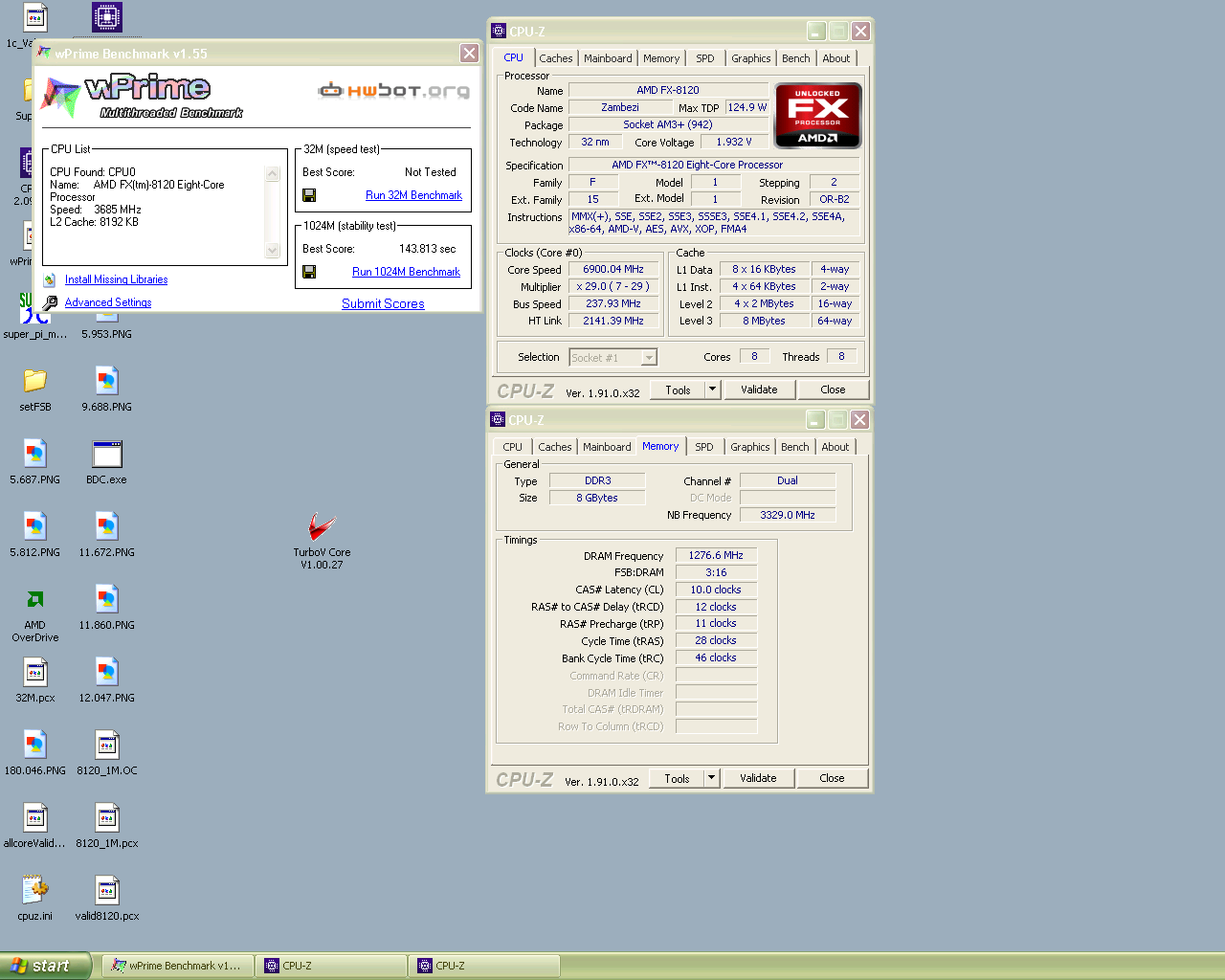The height and width of the screenshot is (980, 1225).
Task: Switch to CPU tab in lower CPU-Z
Action: pos(513,447)
